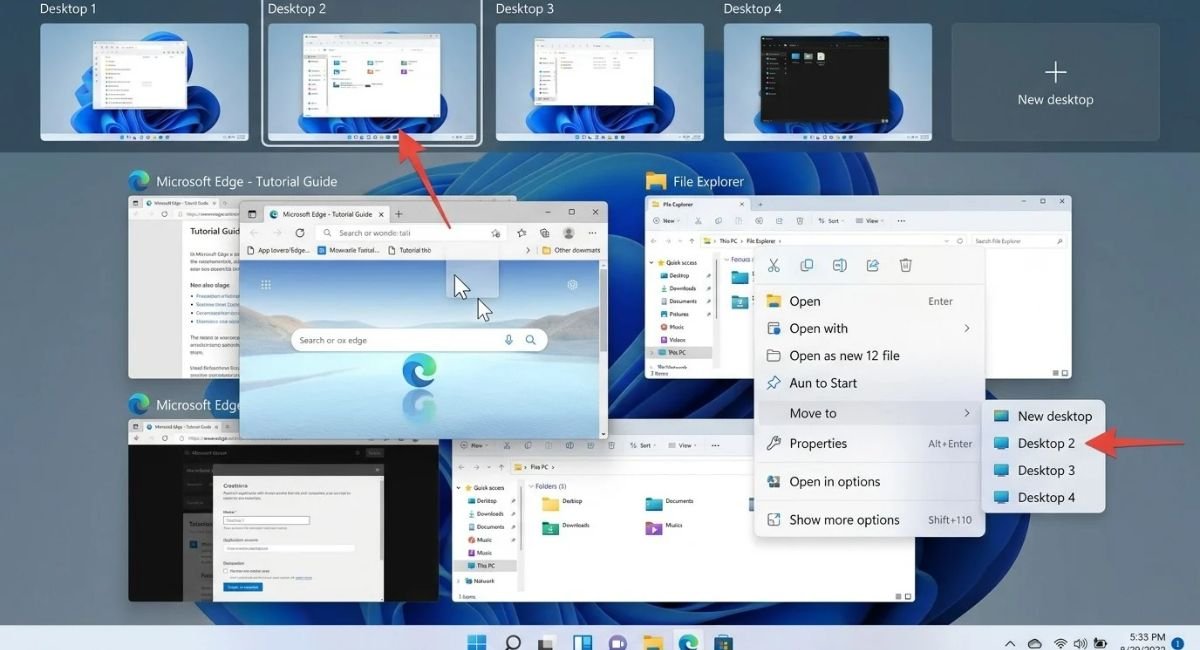Viewport: 1200px width, 650px height.
Task: Open Properties from the context menu
Action: pyautogui.click(x=869, y=443)
